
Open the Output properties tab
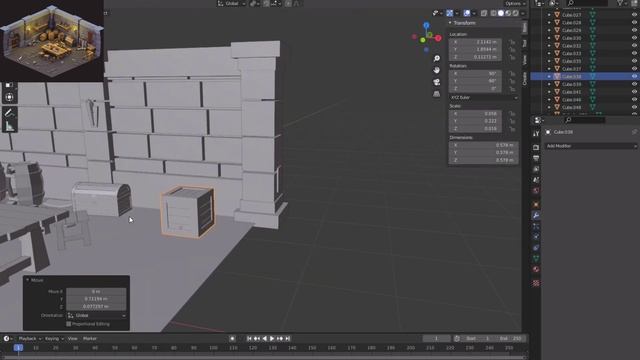click(536, 158)
